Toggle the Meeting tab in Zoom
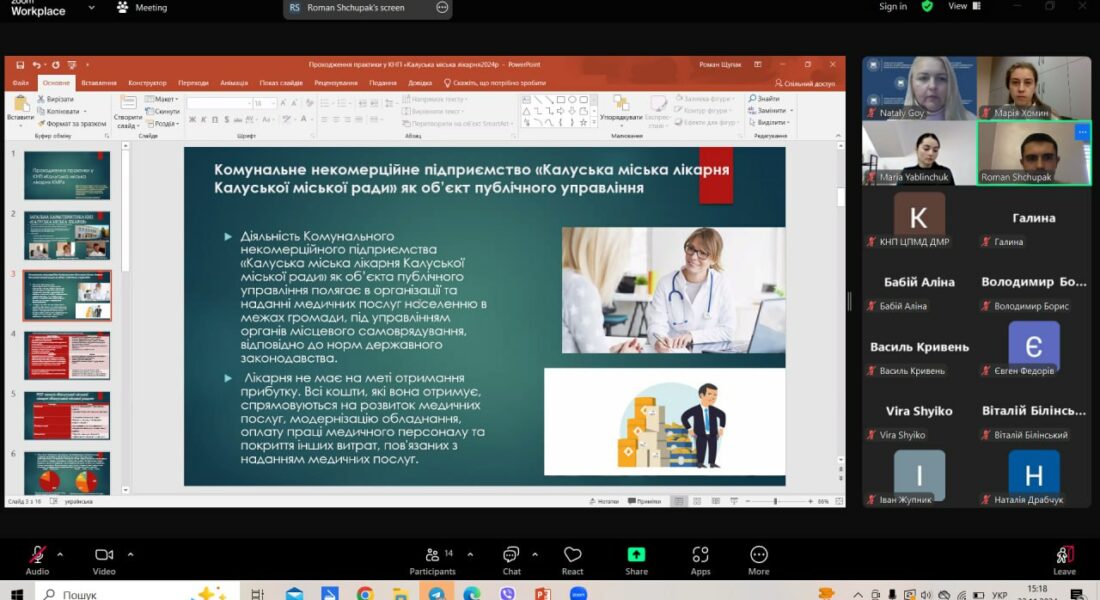This screenshot has height=600, width=1100. (142, 8)
